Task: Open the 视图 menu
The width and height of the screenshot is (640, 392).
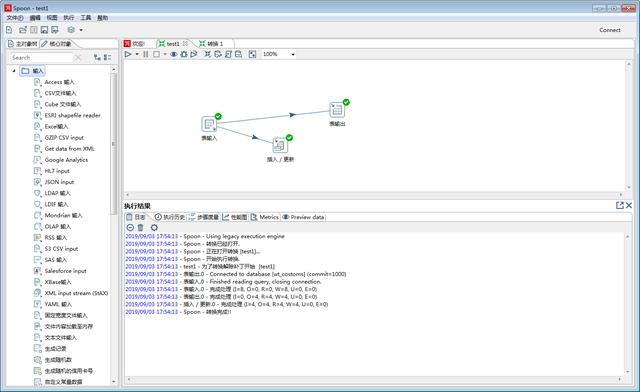Action: [x=52, y=18]
